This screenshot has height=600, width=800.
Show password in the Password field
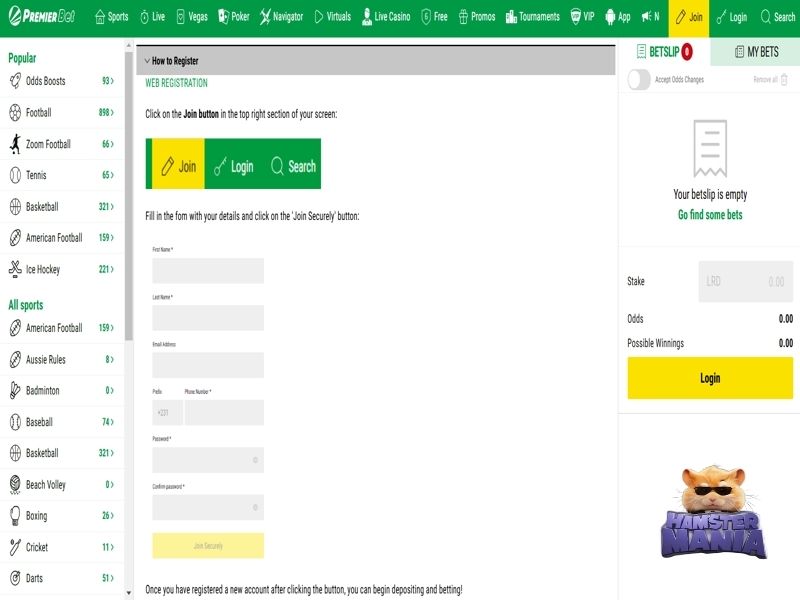[x=256, y=460]
